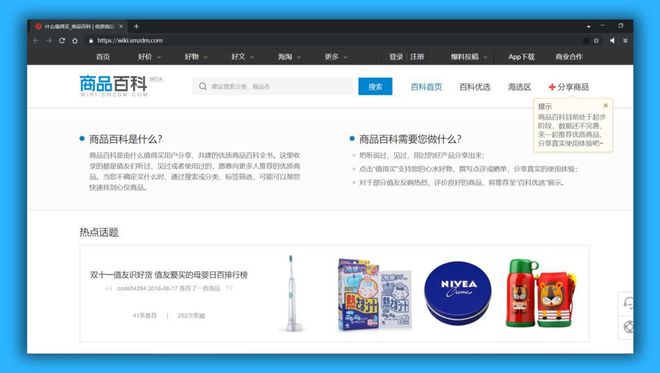Click the browser back arrow

36,40
